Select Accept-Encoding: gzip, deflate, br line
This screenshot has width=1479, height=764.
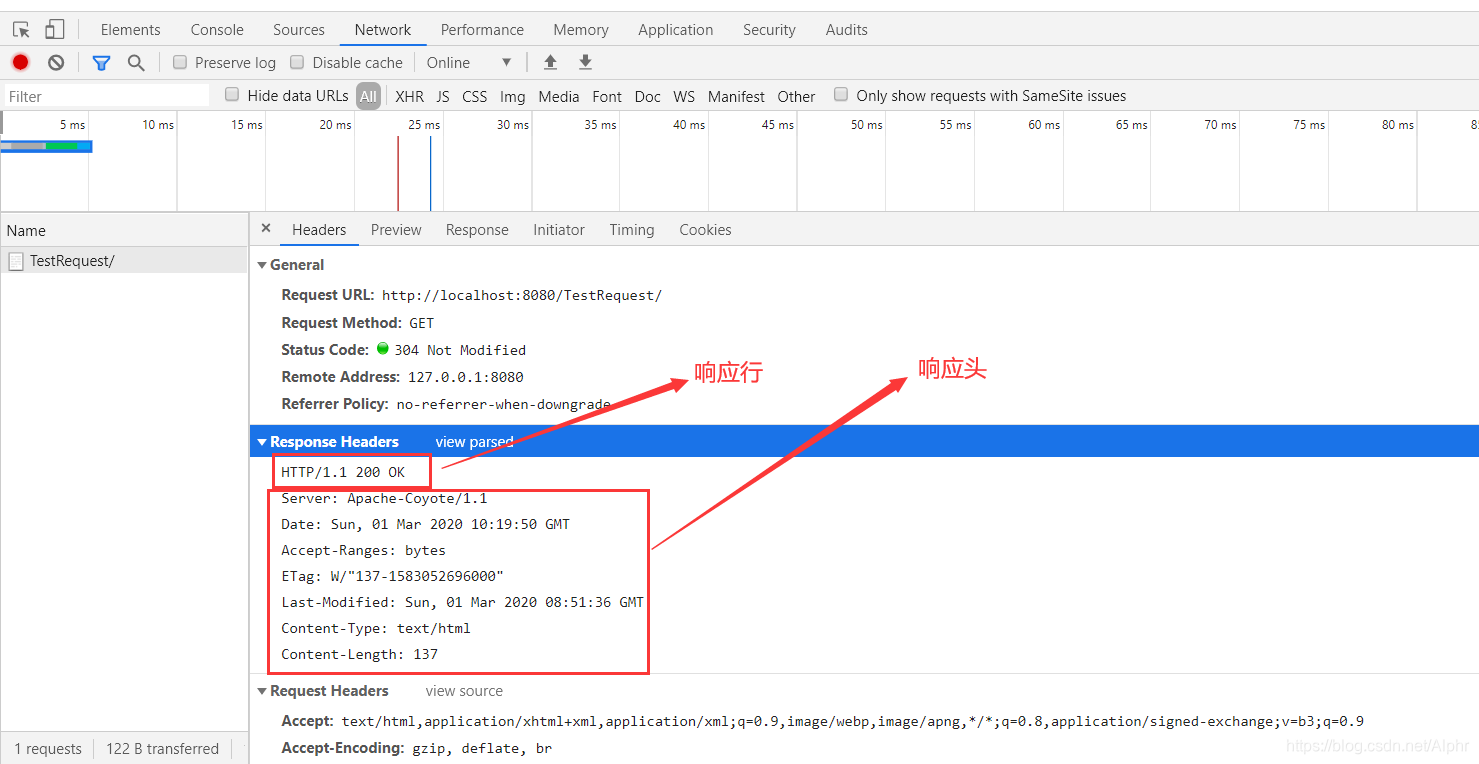coord(417,748)
